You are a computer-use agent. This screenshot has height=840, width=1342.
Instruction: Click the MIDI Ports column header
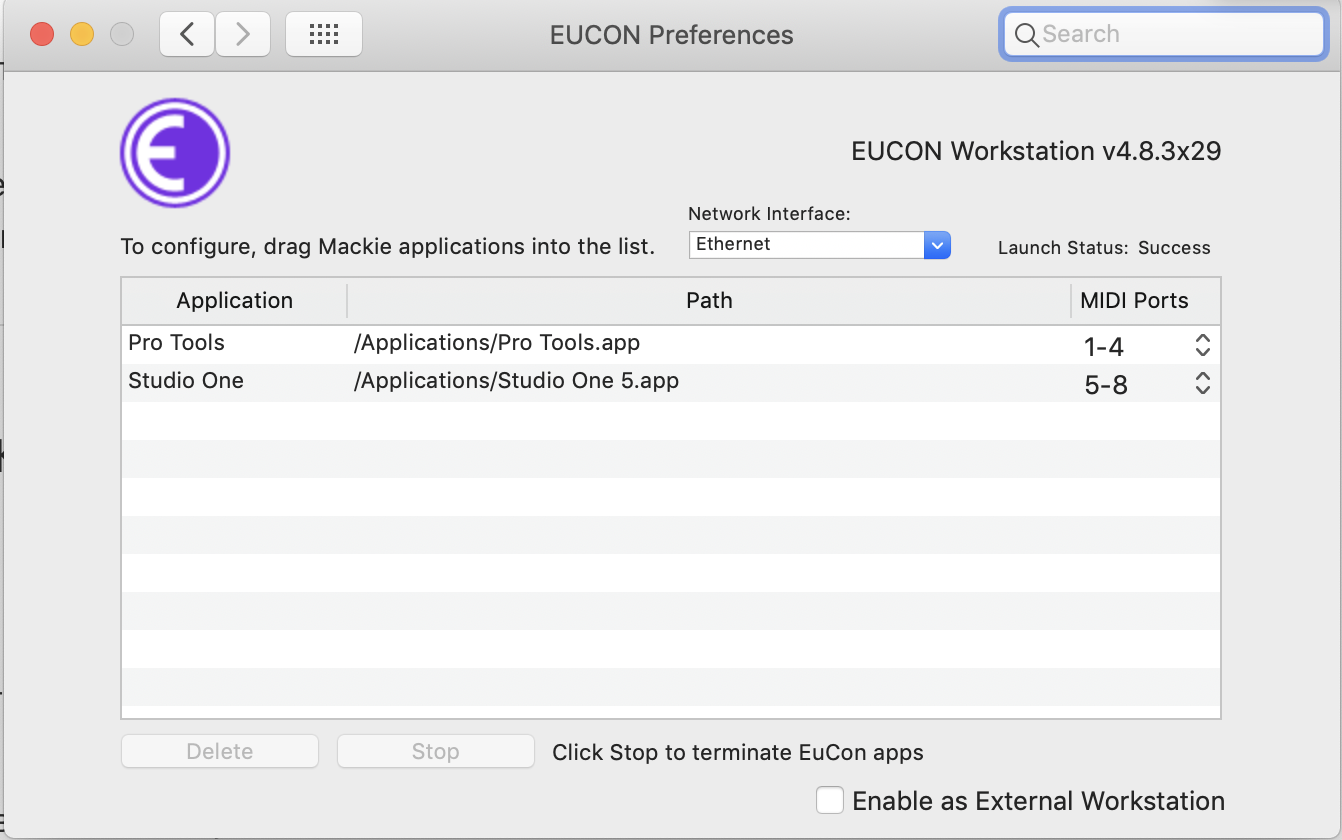pyautogui.click(x=1145, y=301)
